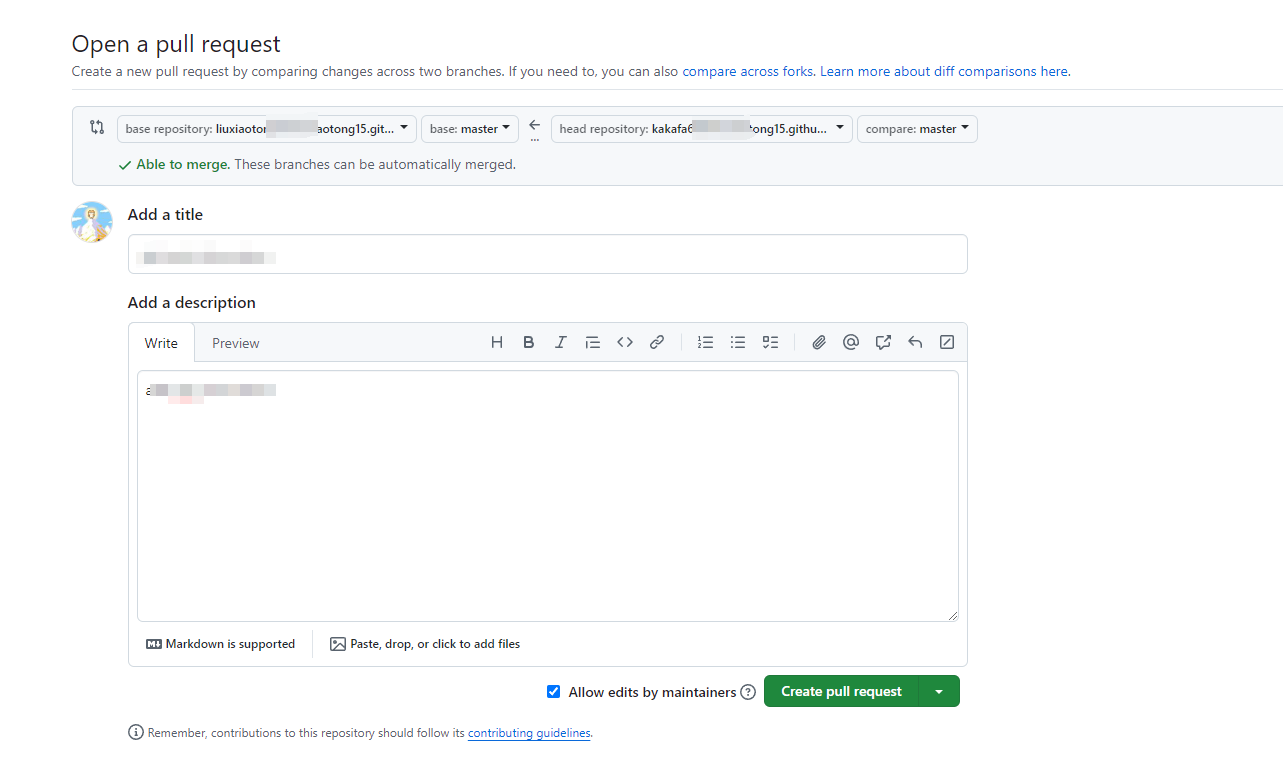Mention a user with the @ icon
The width and height of the screenshot is (1283, 777).
(x=851, y=342)
